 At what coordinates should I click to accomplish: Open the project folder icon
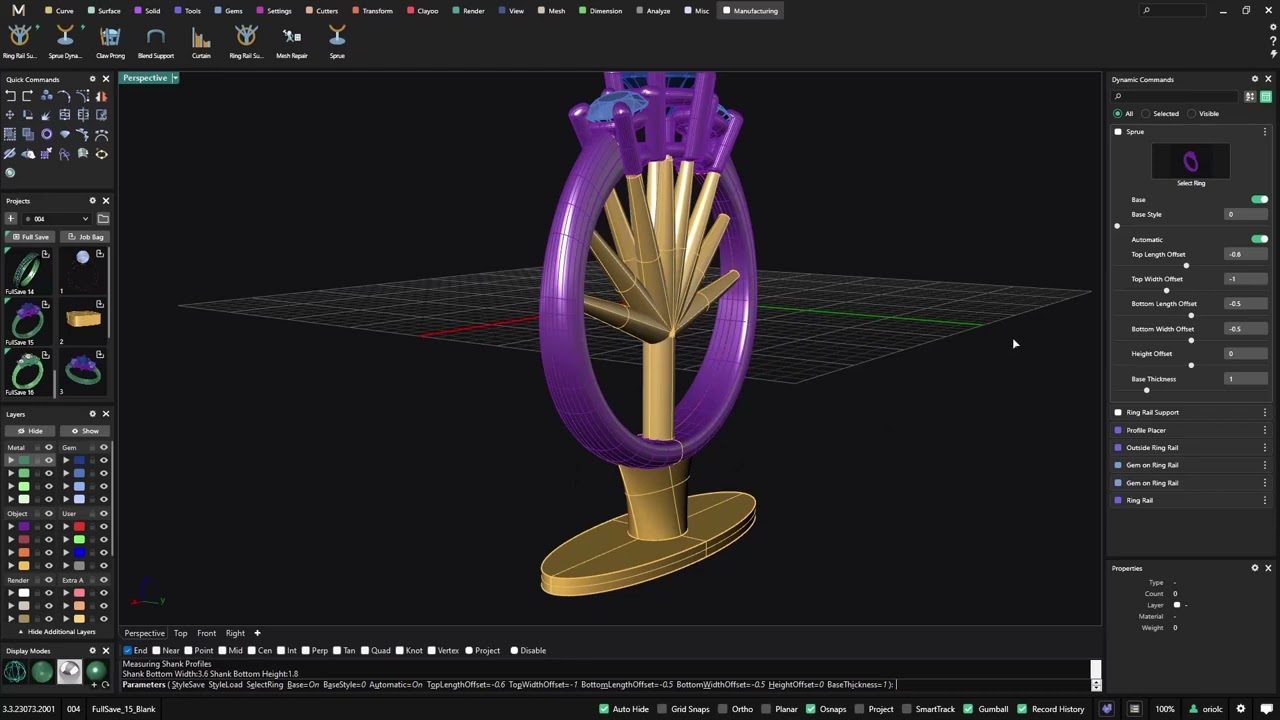pos(103,218)
